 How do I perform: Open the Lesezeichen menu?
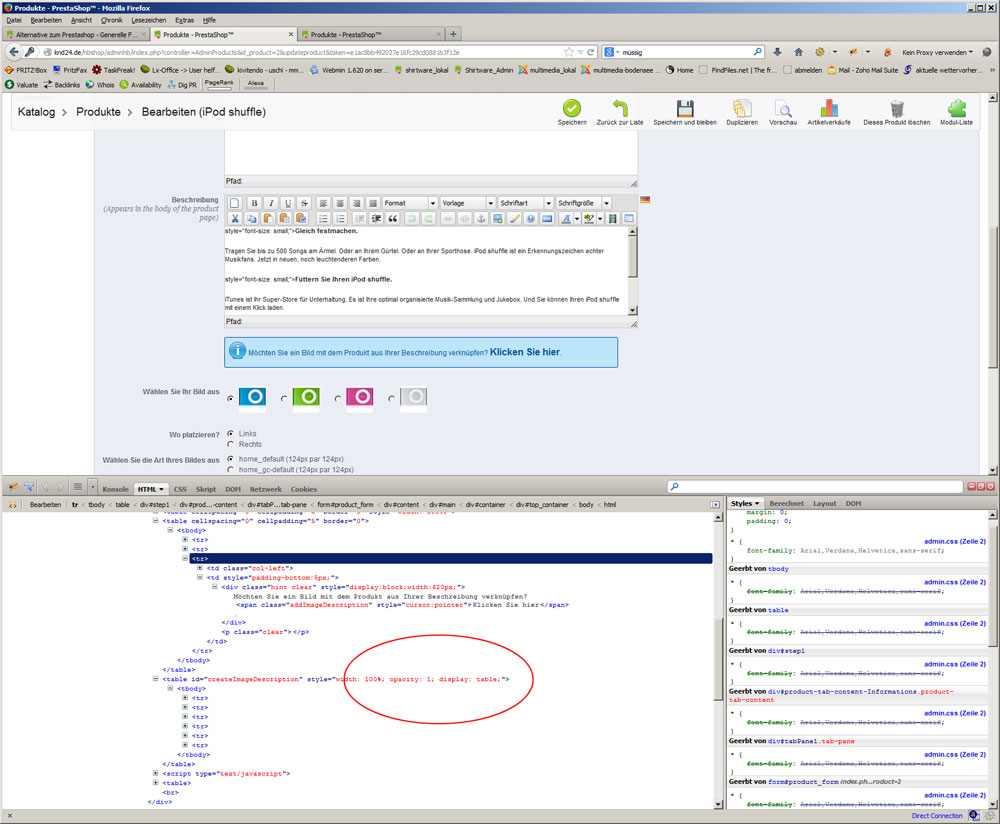coord(149,19)
